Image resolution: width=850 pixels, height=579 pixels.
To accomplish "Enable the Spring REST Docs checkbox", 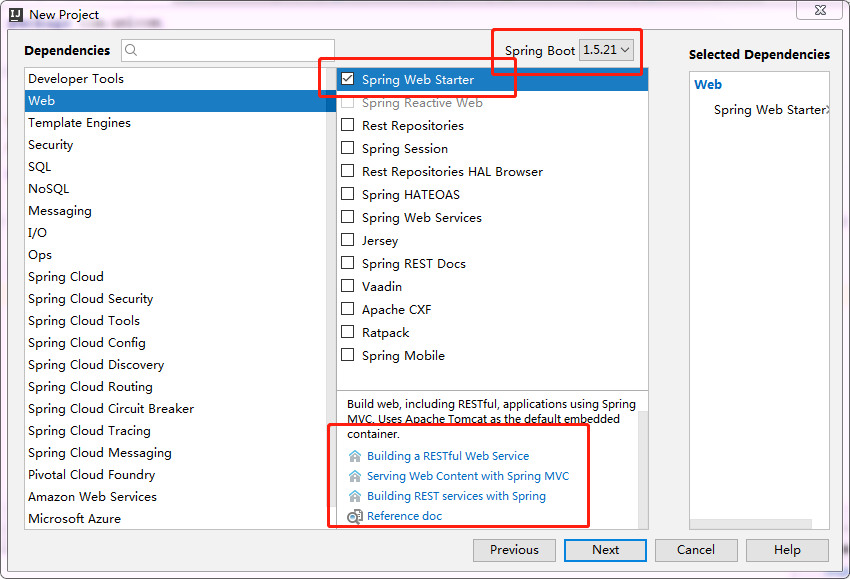I will point(347,263).
